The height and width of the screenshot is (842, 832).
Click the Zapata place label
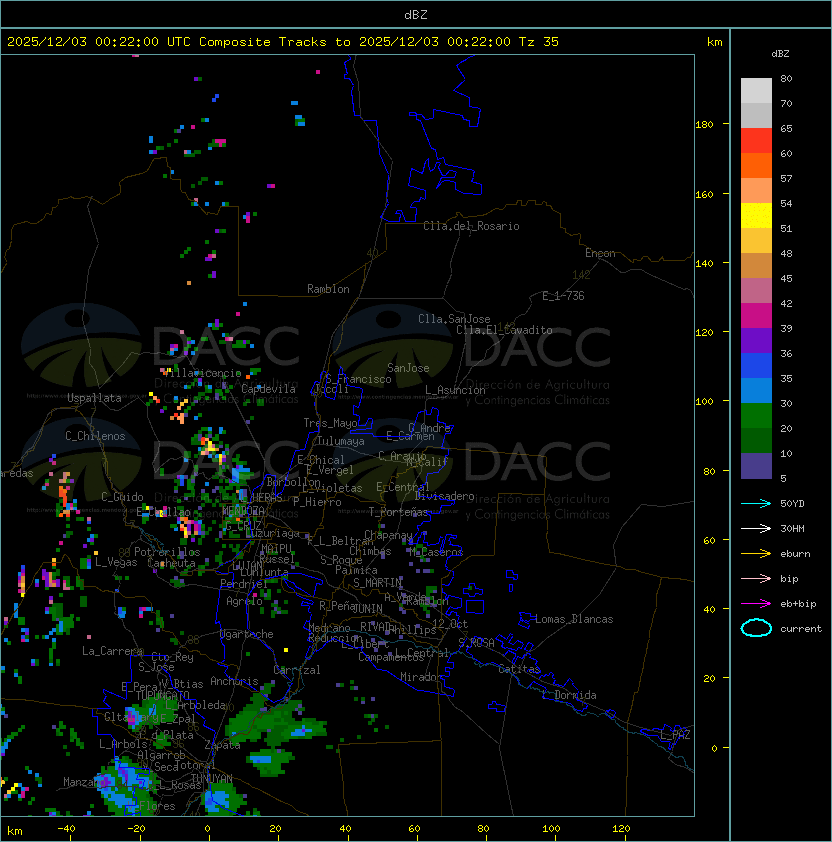tap(222, 745)
